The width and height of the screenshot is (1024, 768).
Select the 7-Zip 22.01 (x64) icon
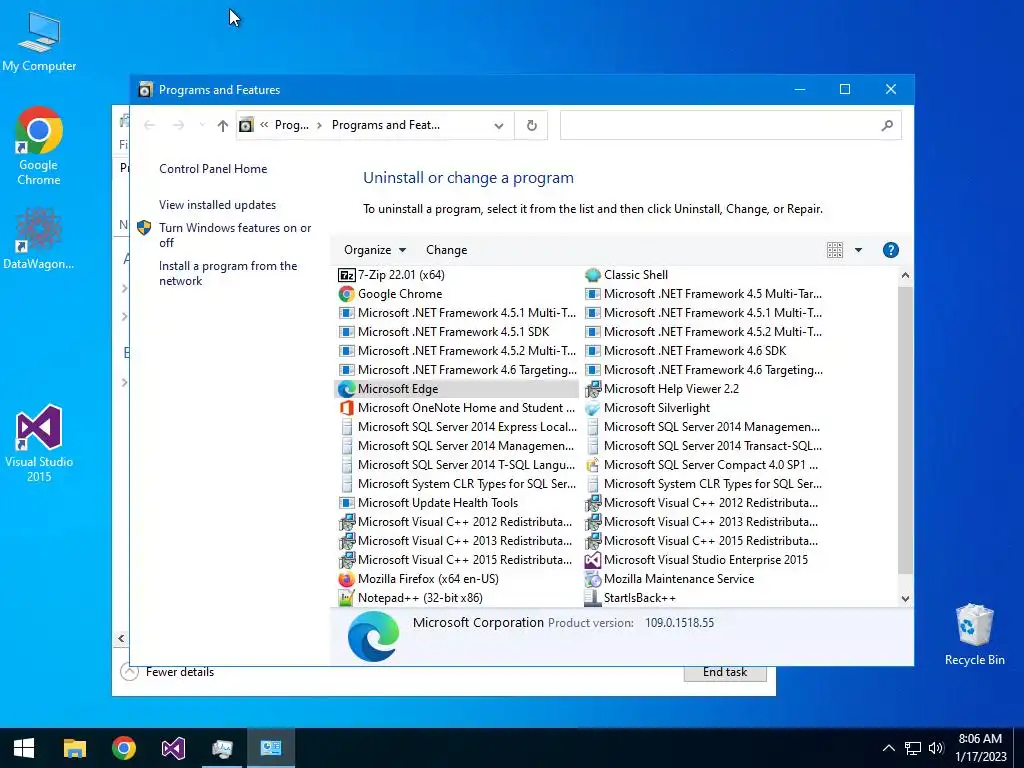point(347,275)
